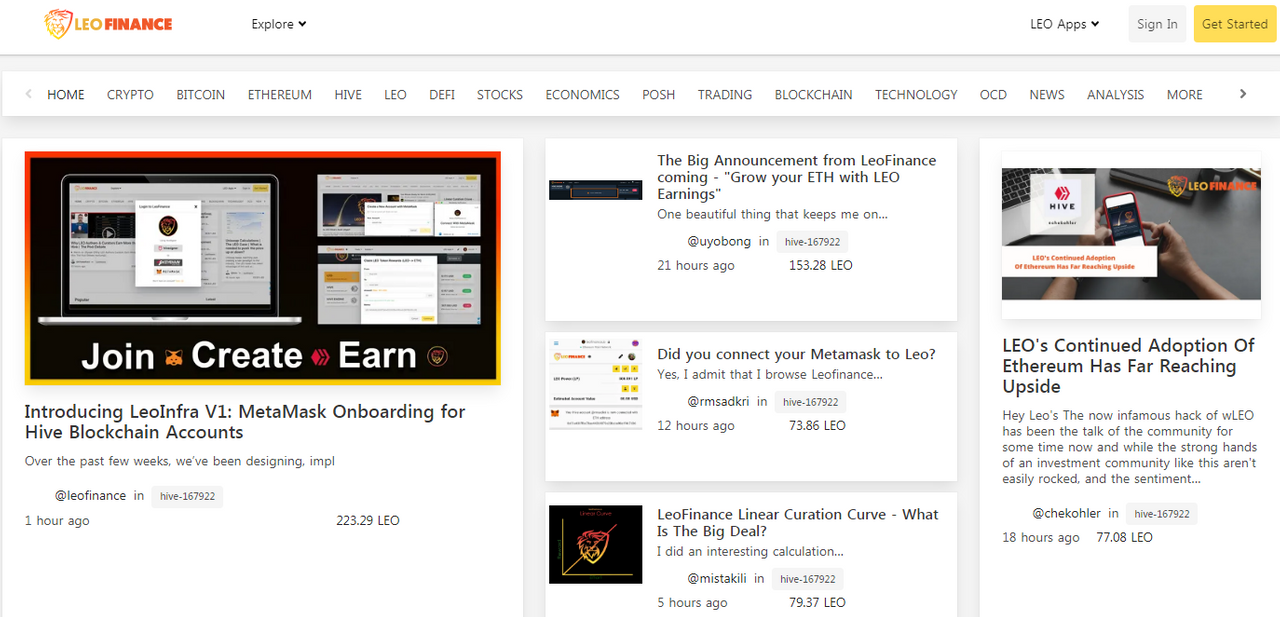
Task: Switch to the BITCOIN tab
Action: coord(200,95)
